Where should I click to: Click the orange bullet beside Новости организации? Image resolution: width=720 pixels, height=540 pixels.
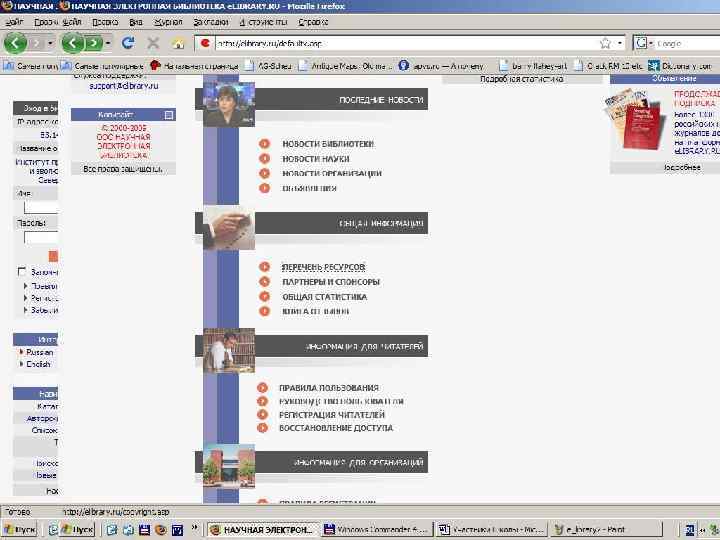coord(264,173)
